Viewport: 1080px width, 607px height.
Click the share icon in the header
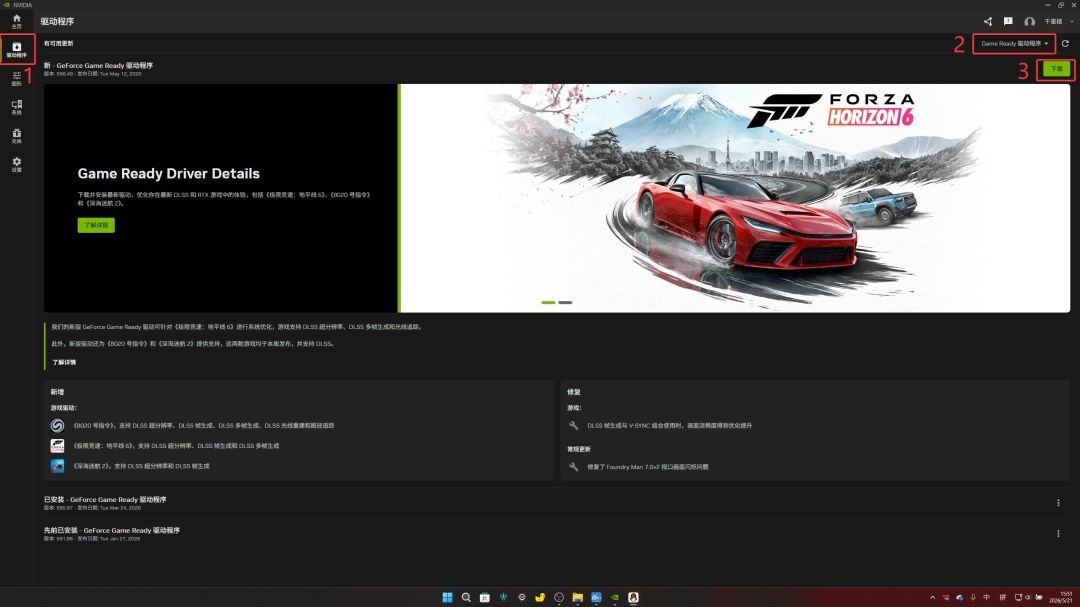[x=988, y=21]
